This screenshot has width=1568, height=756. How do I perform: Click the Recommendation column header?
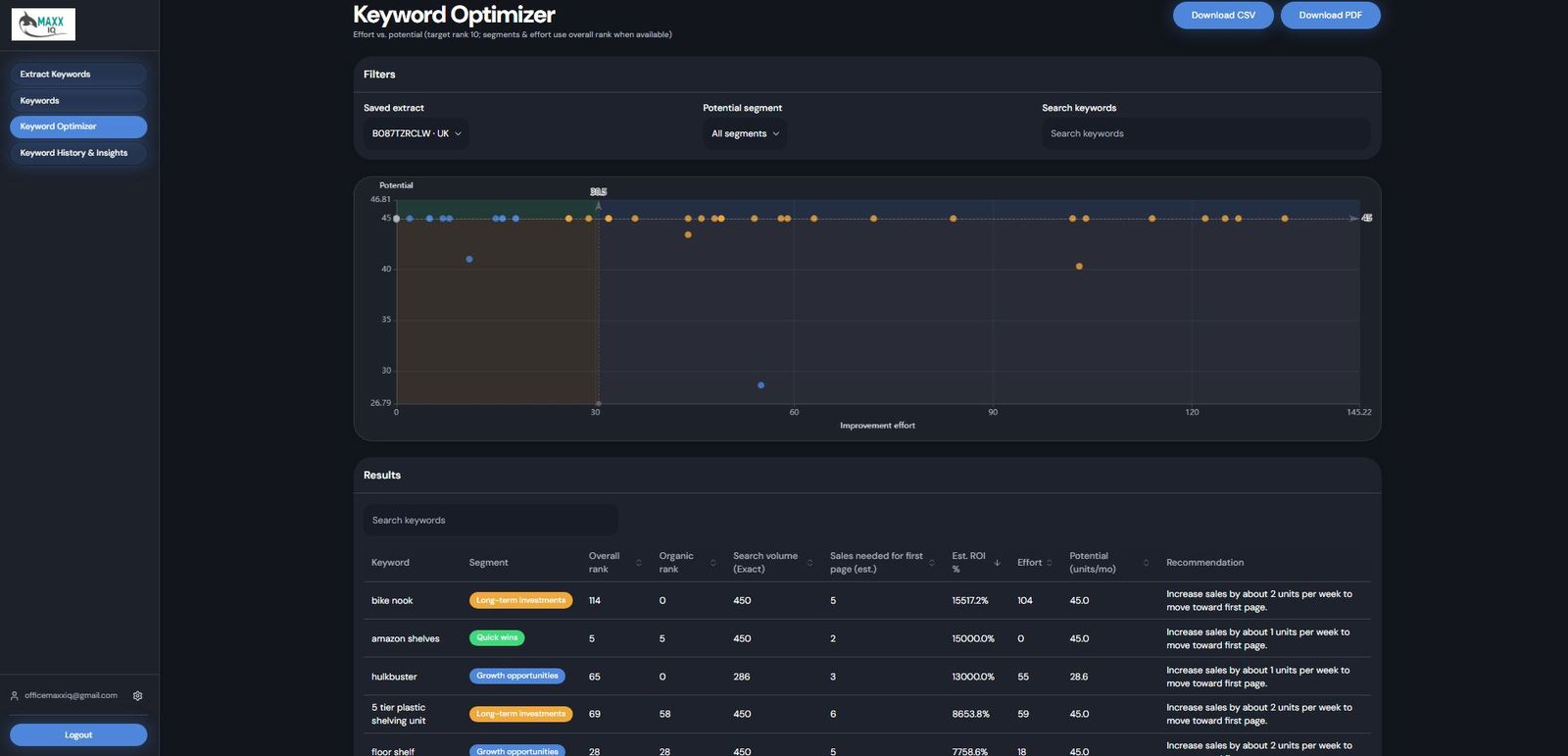tap(1204, 563)
